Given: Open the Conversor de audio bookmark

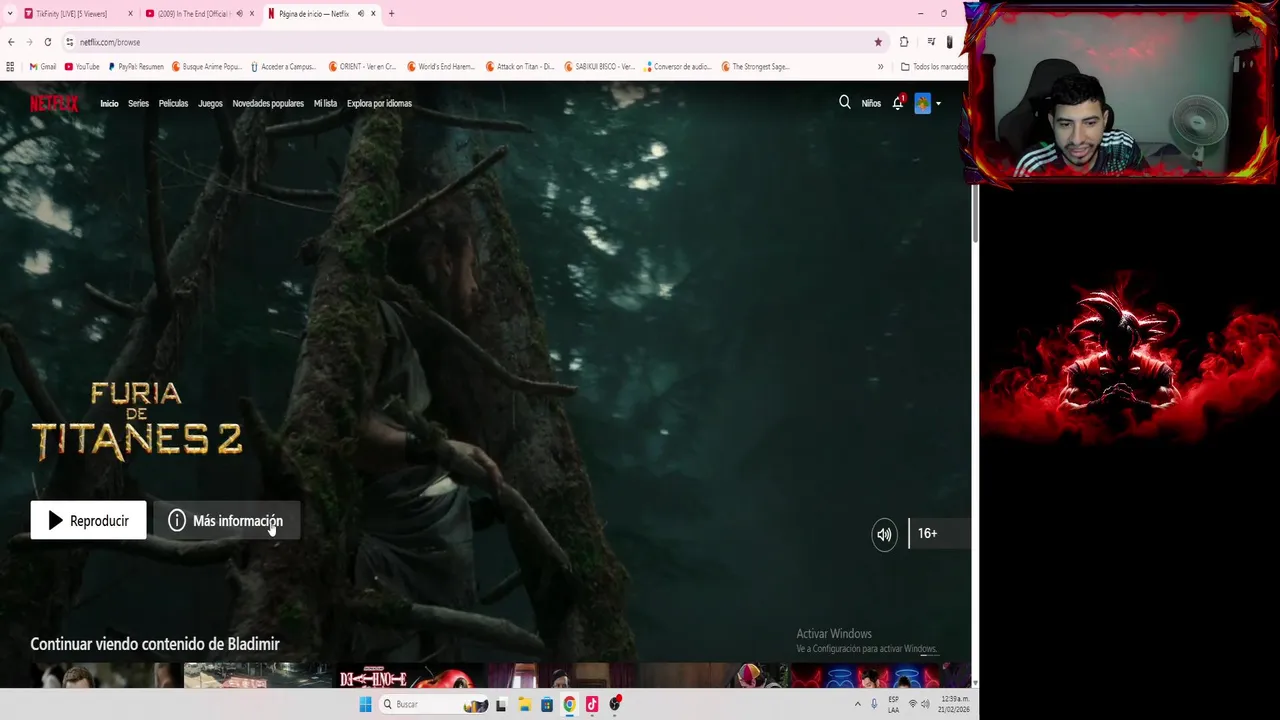Looking at the screenshot, I should pyautogui.click(x=678, y=67).
